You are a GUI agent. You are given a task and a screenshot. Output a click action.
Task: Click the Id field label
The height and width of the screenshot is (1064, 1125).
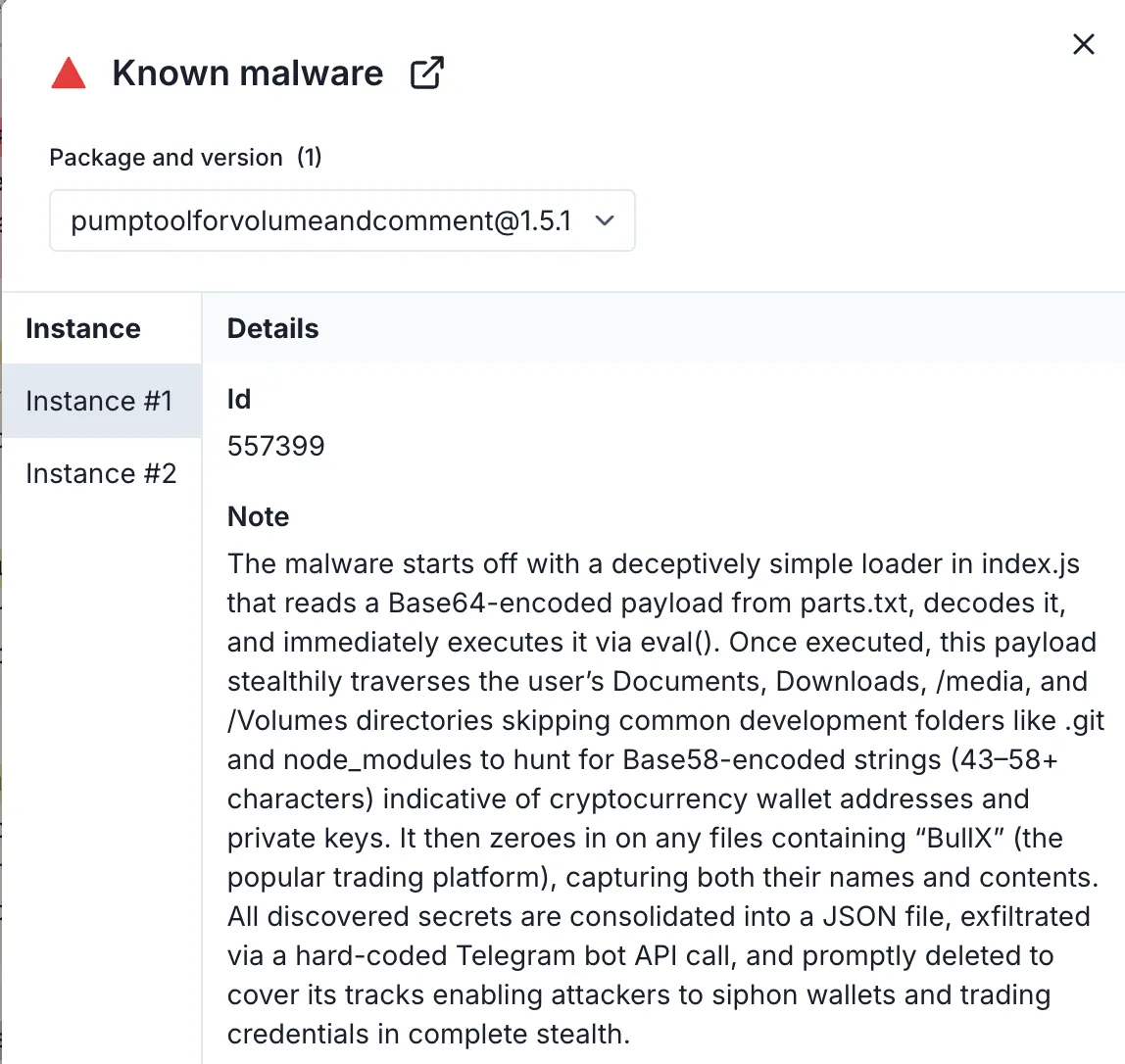(239, 399)
